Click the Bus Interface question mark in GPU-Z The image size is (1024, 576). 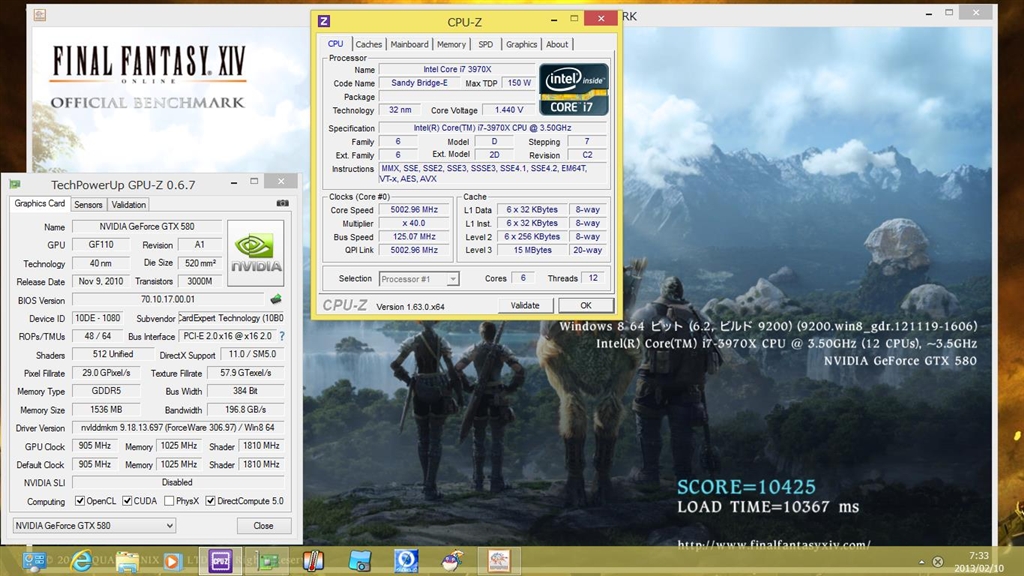[281, 336]
